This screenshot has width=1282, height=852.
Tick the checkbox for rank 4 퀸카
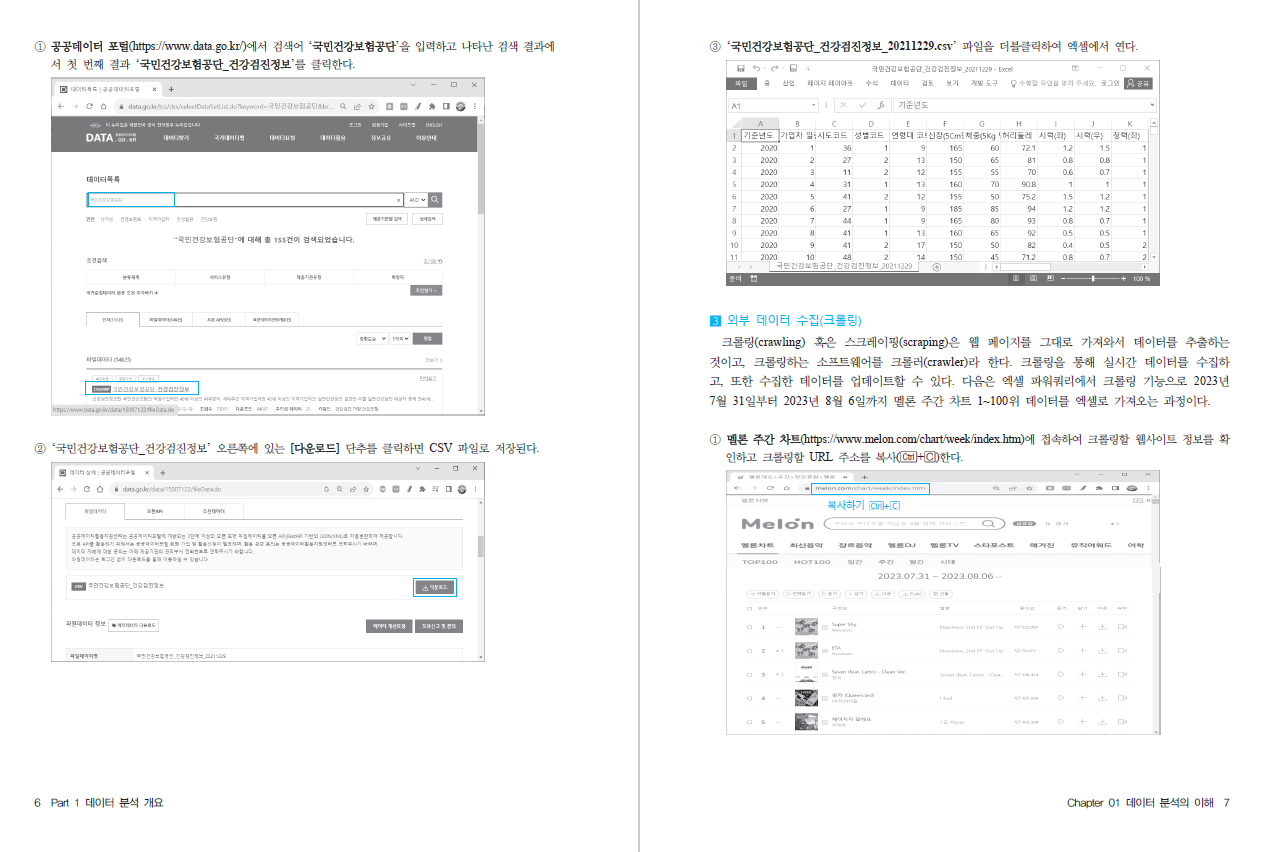tap(749, 698)
